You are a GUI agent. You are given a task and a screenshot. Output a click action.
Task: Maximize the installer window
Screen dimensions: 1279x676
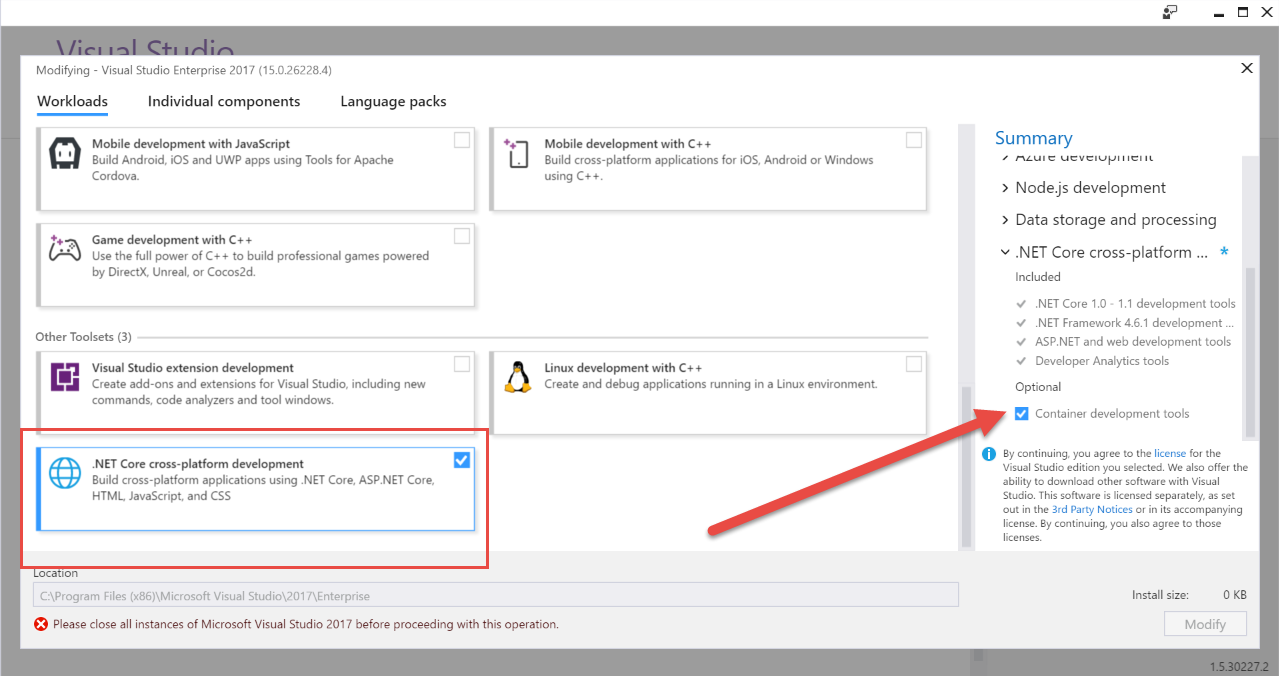1242,12
